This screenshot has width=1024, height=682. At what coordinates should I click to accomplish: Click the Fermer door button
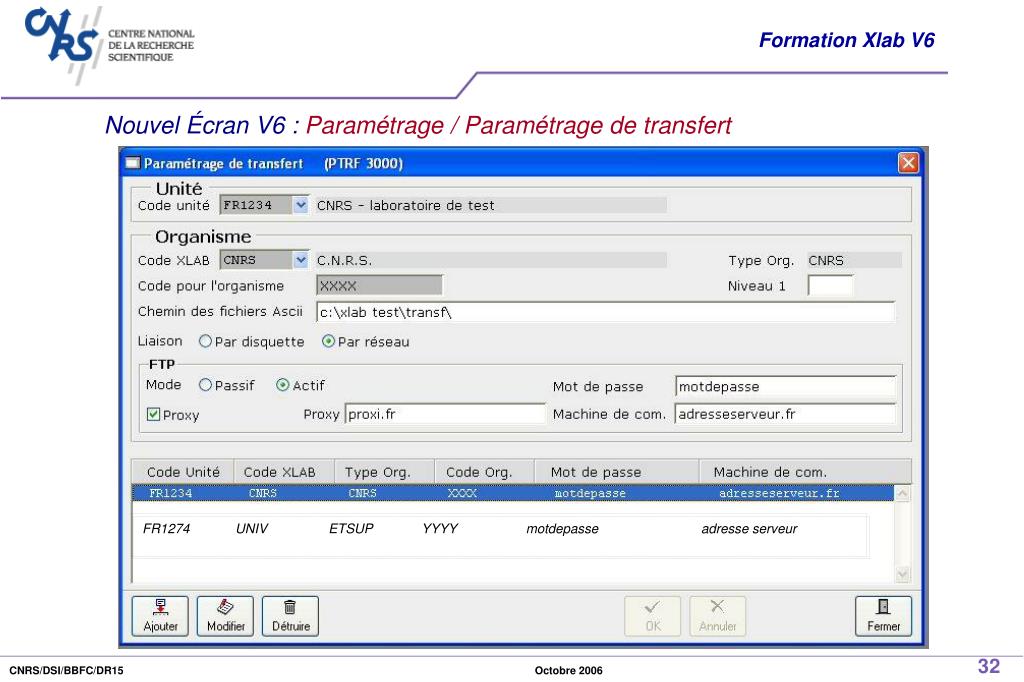pyautogui.click(x=884, y=615)
